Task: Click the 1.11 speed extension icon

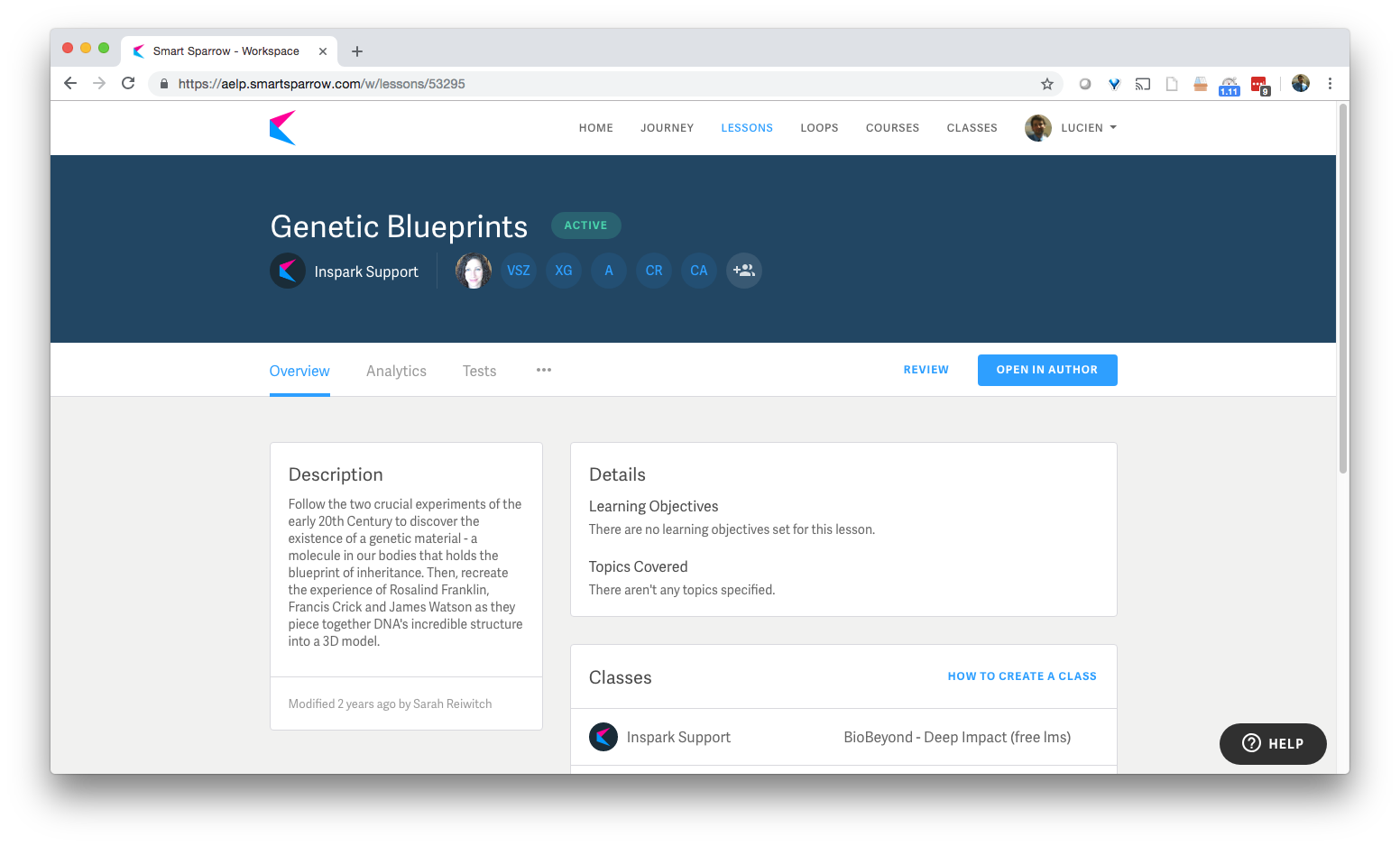Action: tap(1230, 86)
